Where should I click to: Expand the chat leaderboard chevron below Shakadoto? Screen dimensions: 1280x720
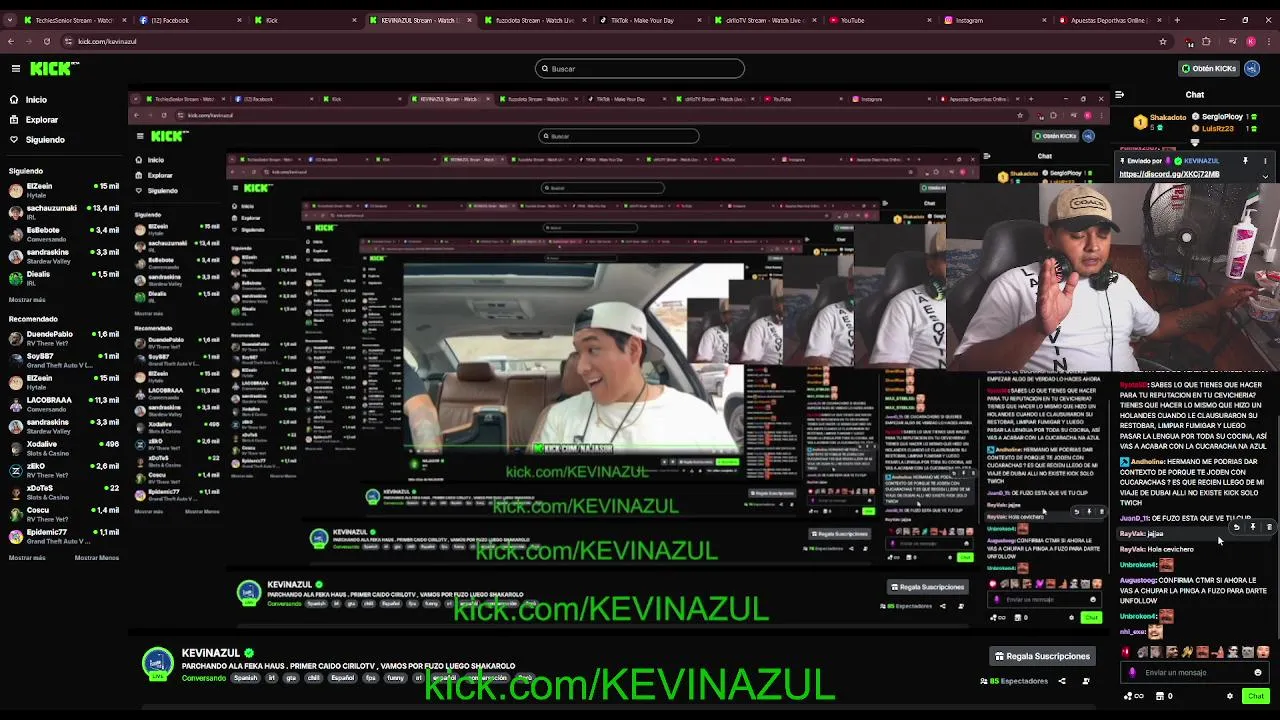point(1195,143)
